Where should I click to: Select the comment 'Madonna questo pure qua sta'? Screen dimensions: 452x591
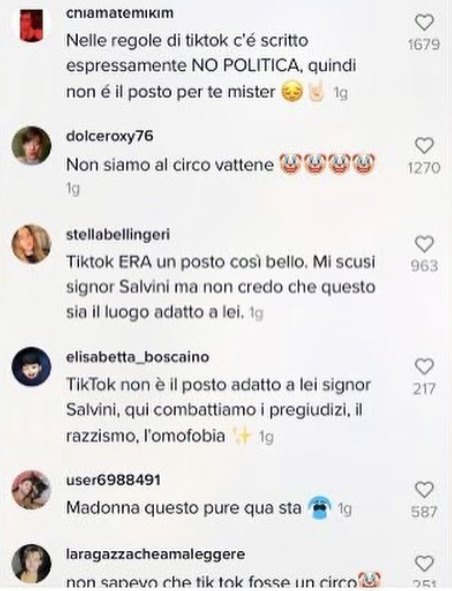[184, 508]
